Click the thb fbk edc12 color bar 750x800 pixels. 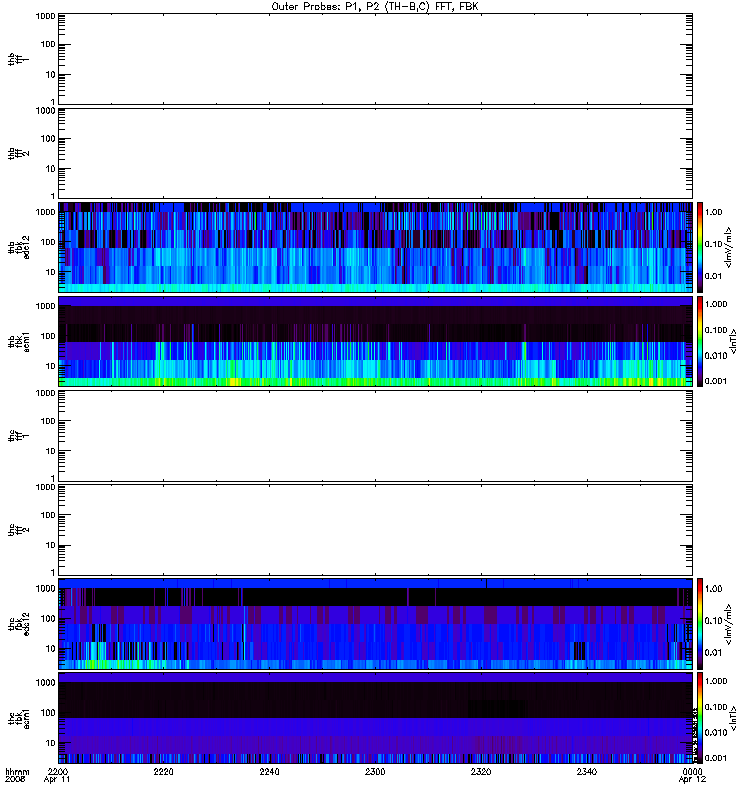click(x=700, y=247)
